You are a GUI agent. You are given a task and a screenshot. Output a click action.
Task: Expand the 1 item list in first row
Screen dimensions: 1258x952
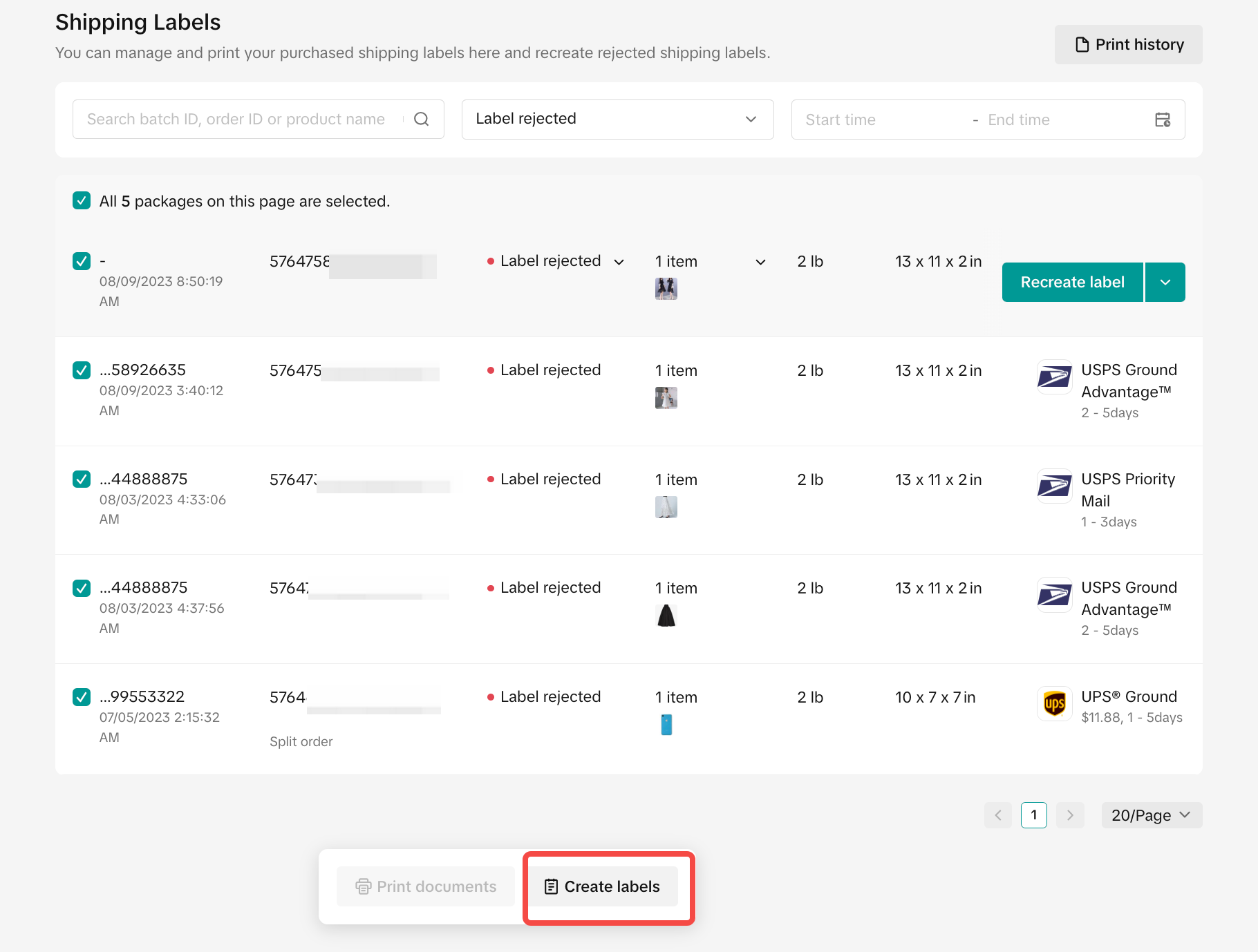click(760, 262)
